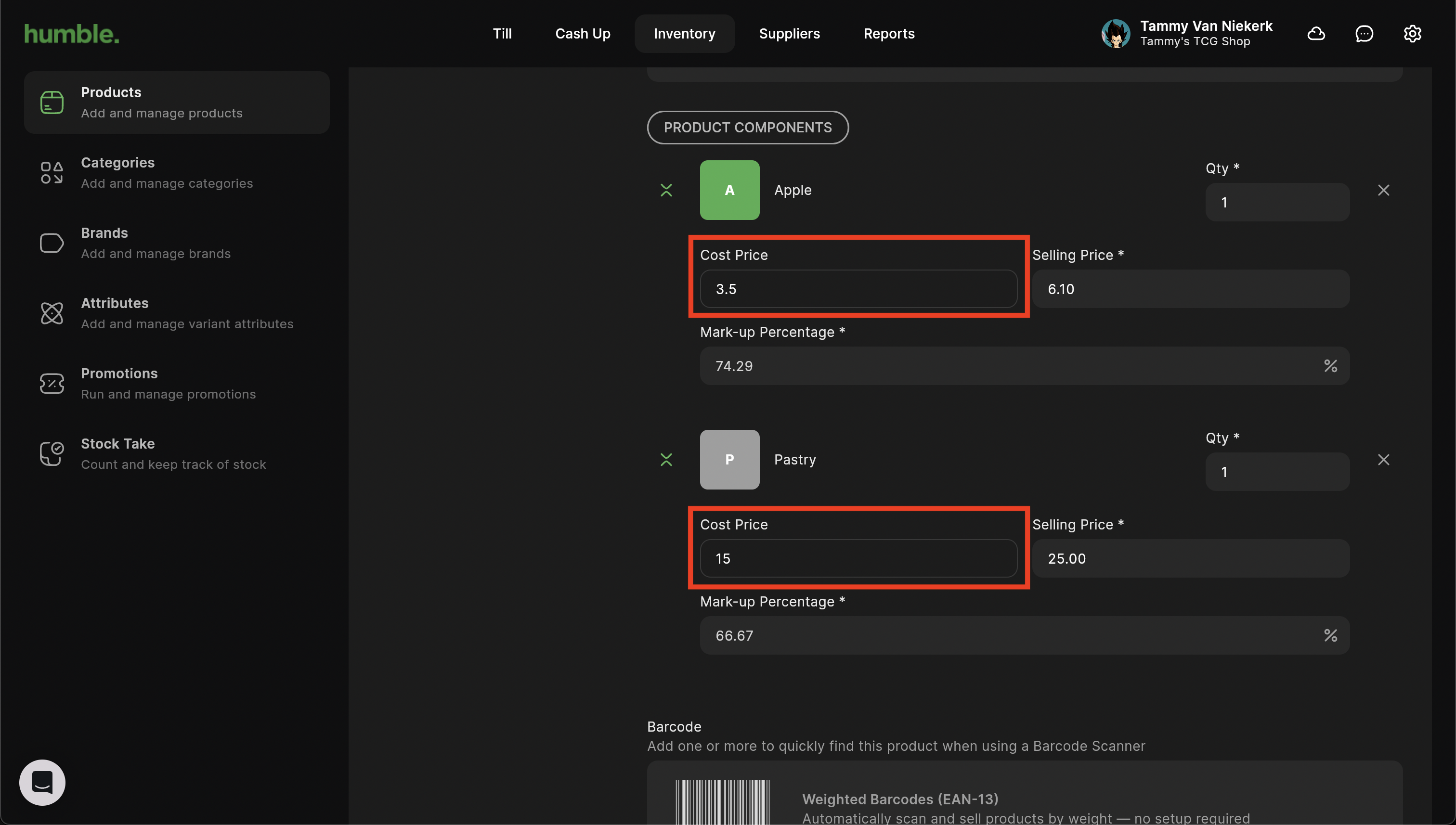Click the Apple Cost Price field
This screenshot has width=1456, height=825.
point(858,289)
